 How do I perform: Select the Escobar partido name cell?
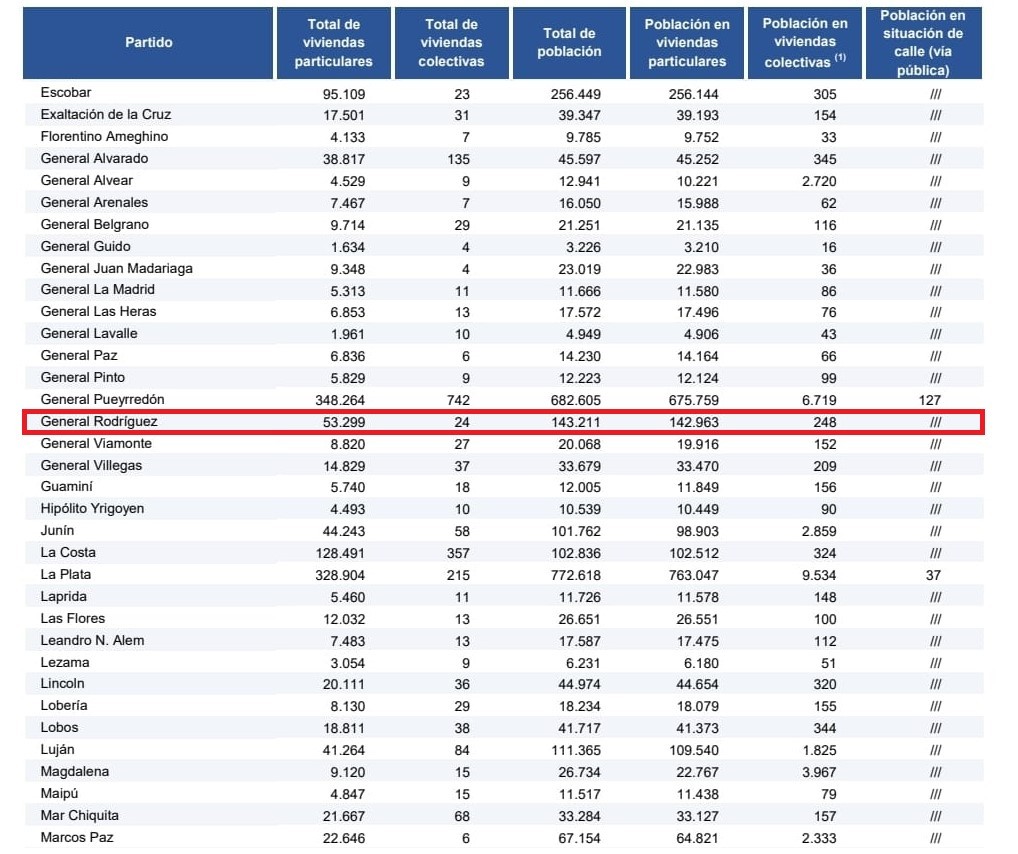point(66,93)
